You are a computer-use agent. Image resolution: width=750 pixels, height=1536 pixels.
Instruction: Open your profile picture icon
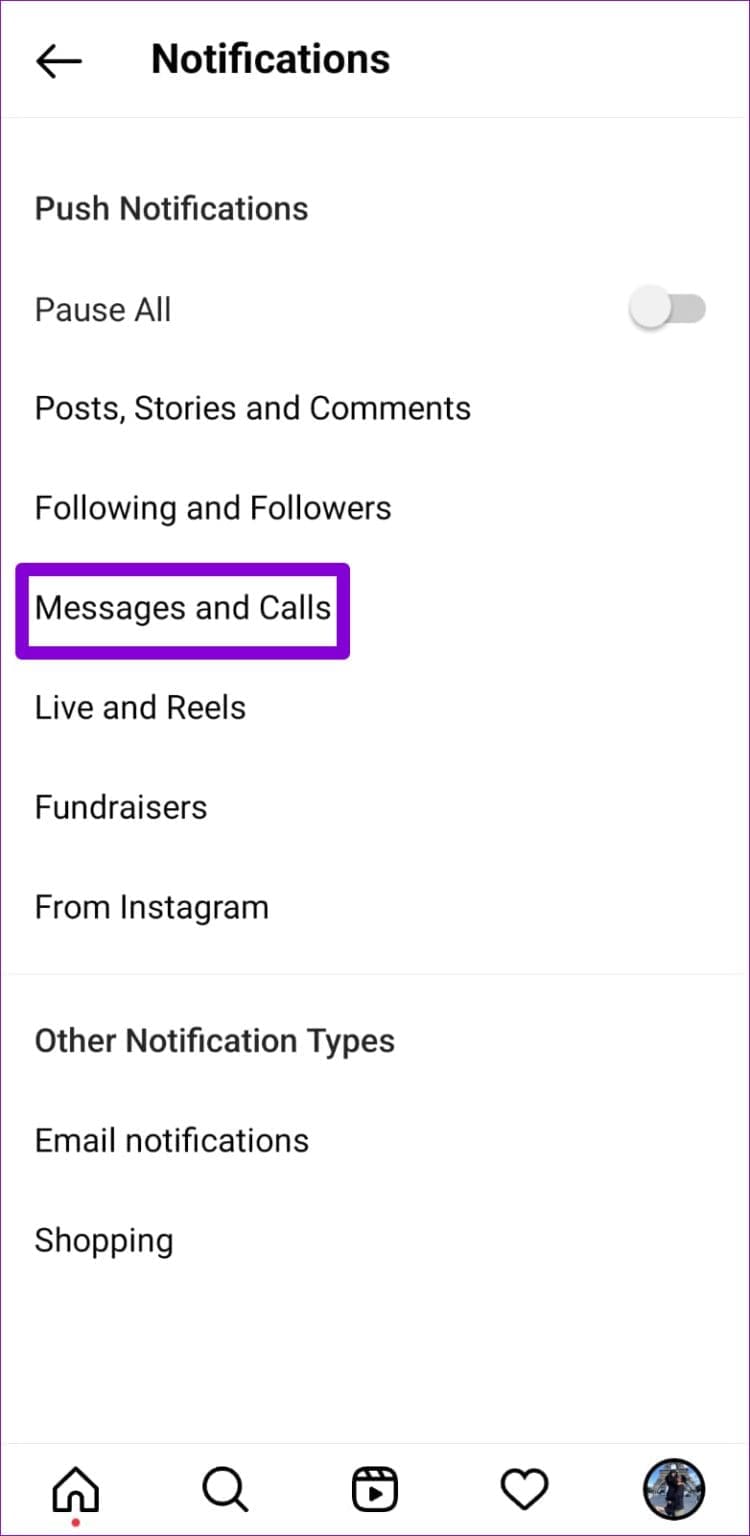674,1488
